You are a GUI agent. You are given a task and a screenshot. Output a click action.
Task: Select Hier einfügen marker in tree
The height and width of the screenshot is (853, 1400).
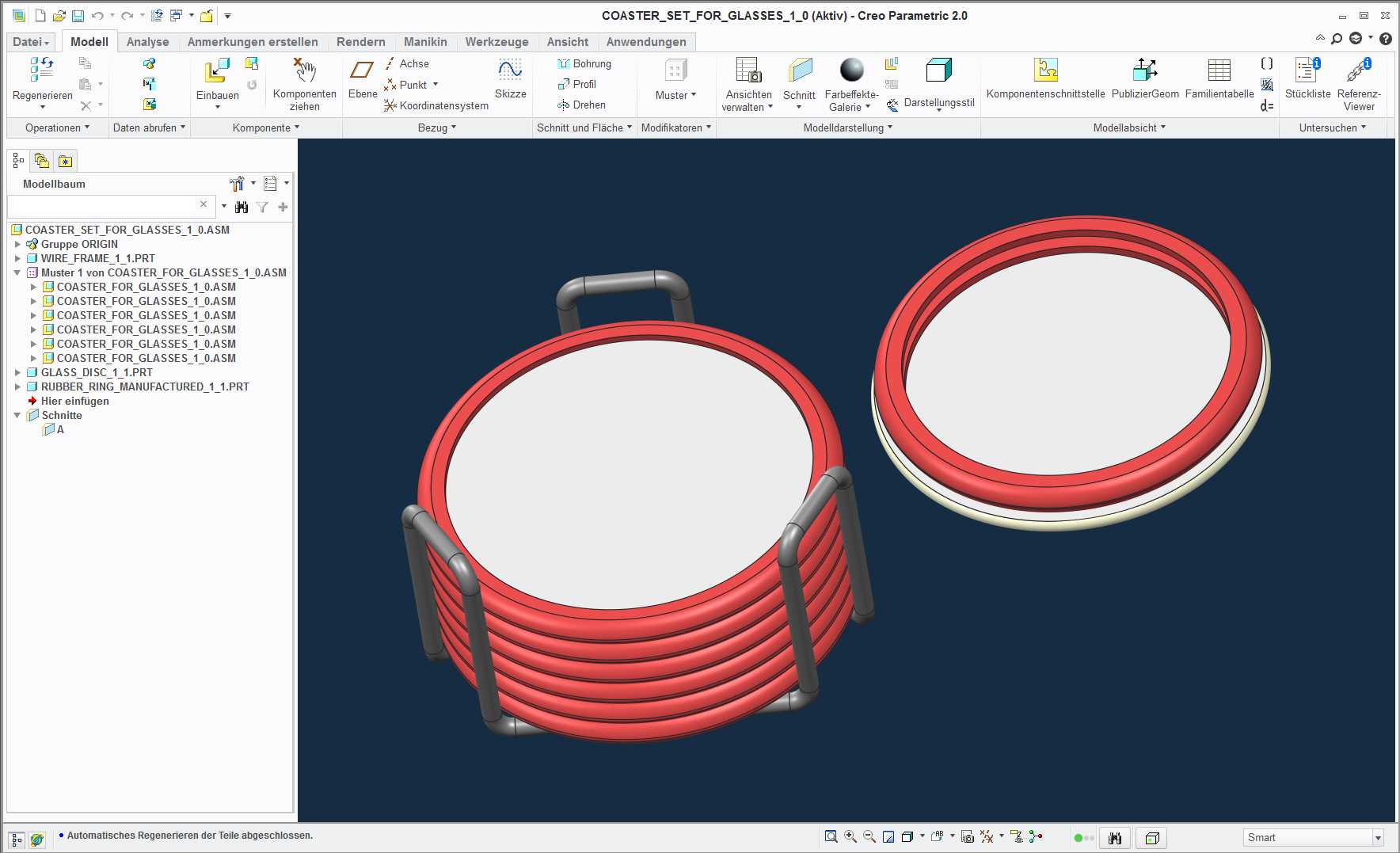click(68, 401)
